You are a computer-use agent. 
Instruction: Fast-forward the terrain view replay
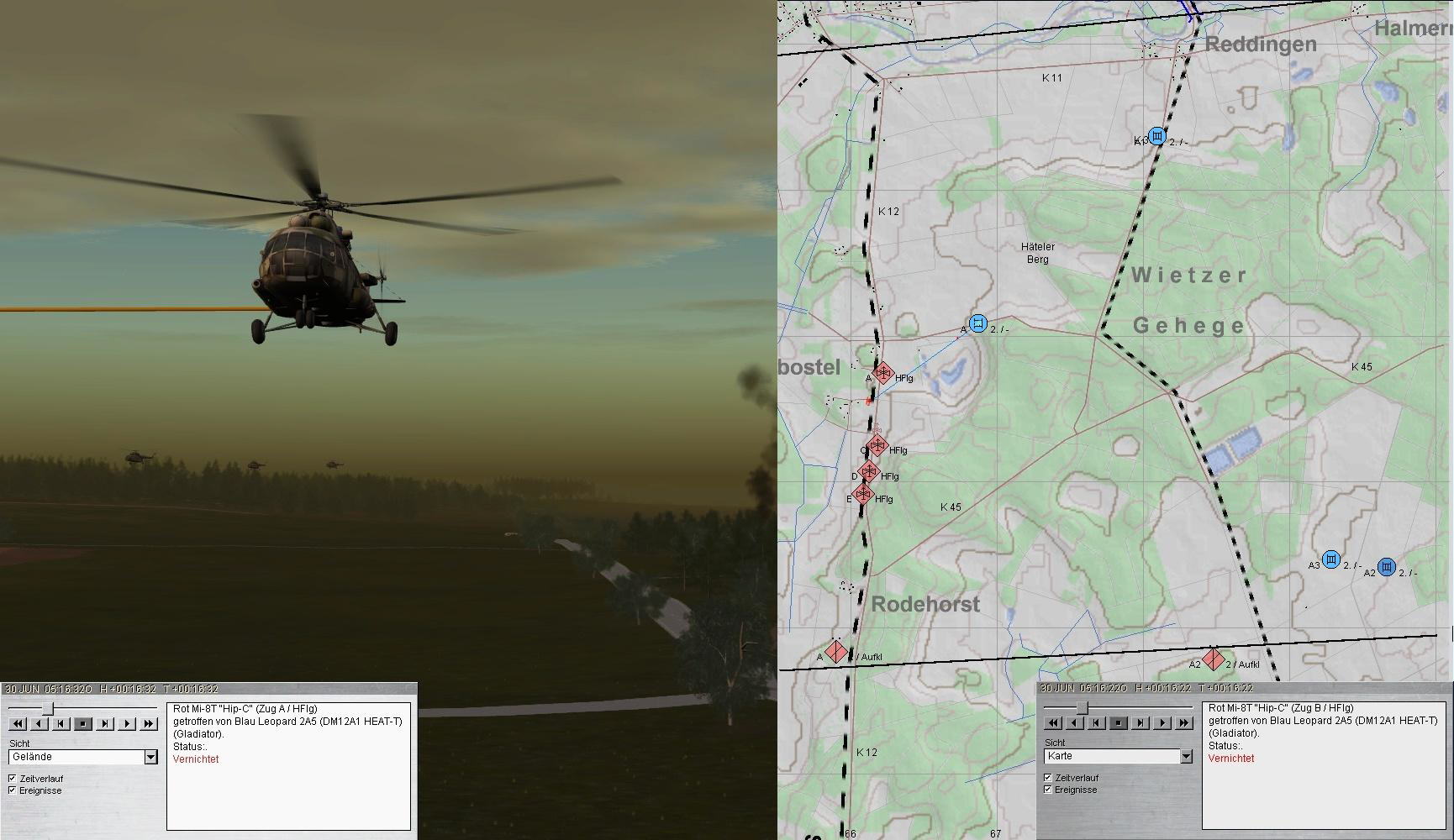[149, 723]
